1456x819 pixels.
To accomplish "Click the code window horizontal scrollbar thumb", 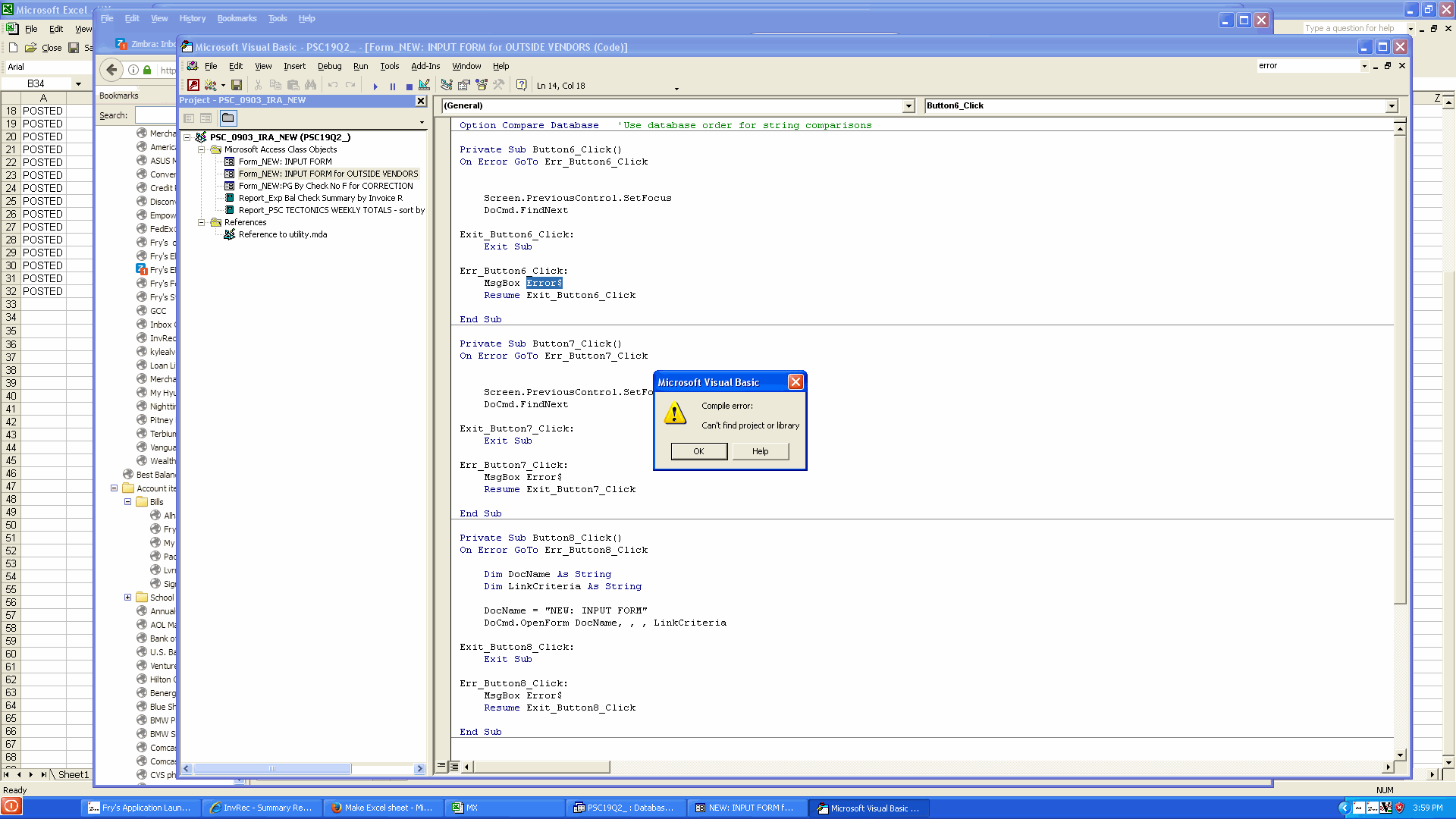I will [x=541, y=767].
